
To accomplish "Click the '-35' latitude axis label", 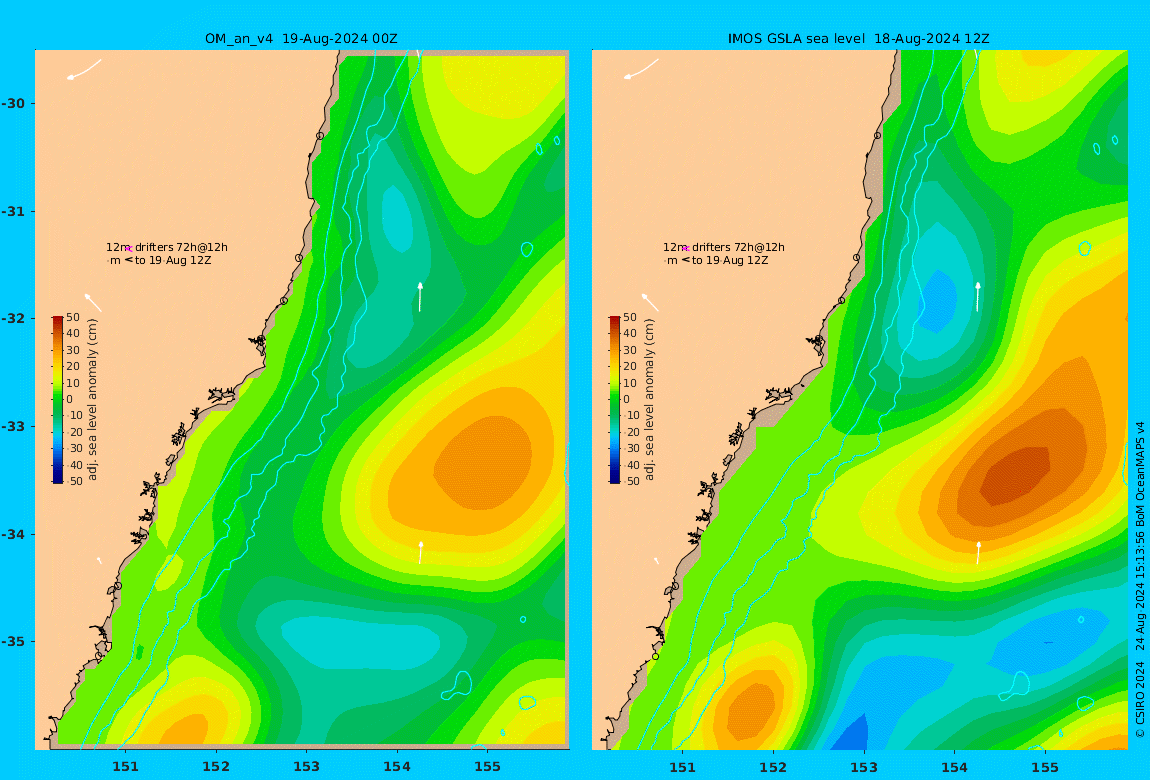I will click(13, 641).
